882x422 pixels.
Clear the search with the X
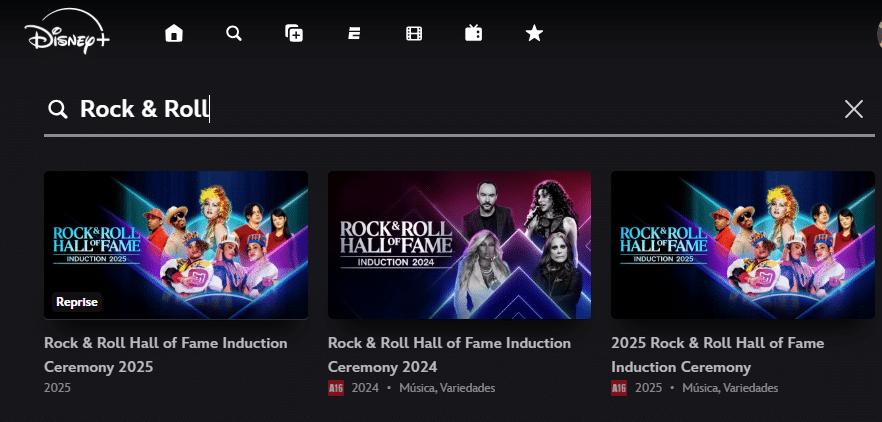[853, 109]
